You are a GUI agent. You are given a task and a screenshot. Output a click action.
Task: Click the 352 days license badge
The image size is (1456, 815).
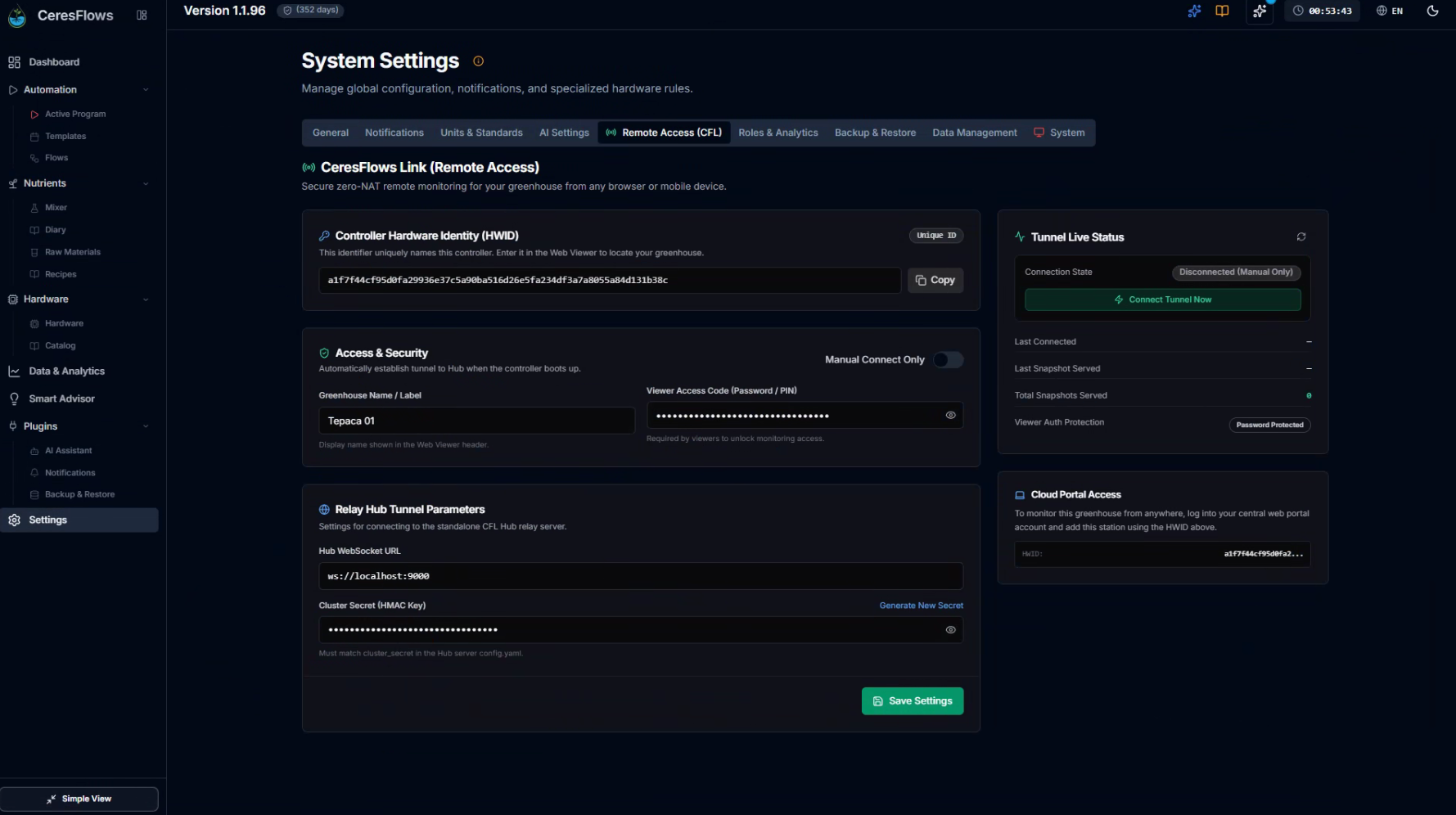coord(310,11)
